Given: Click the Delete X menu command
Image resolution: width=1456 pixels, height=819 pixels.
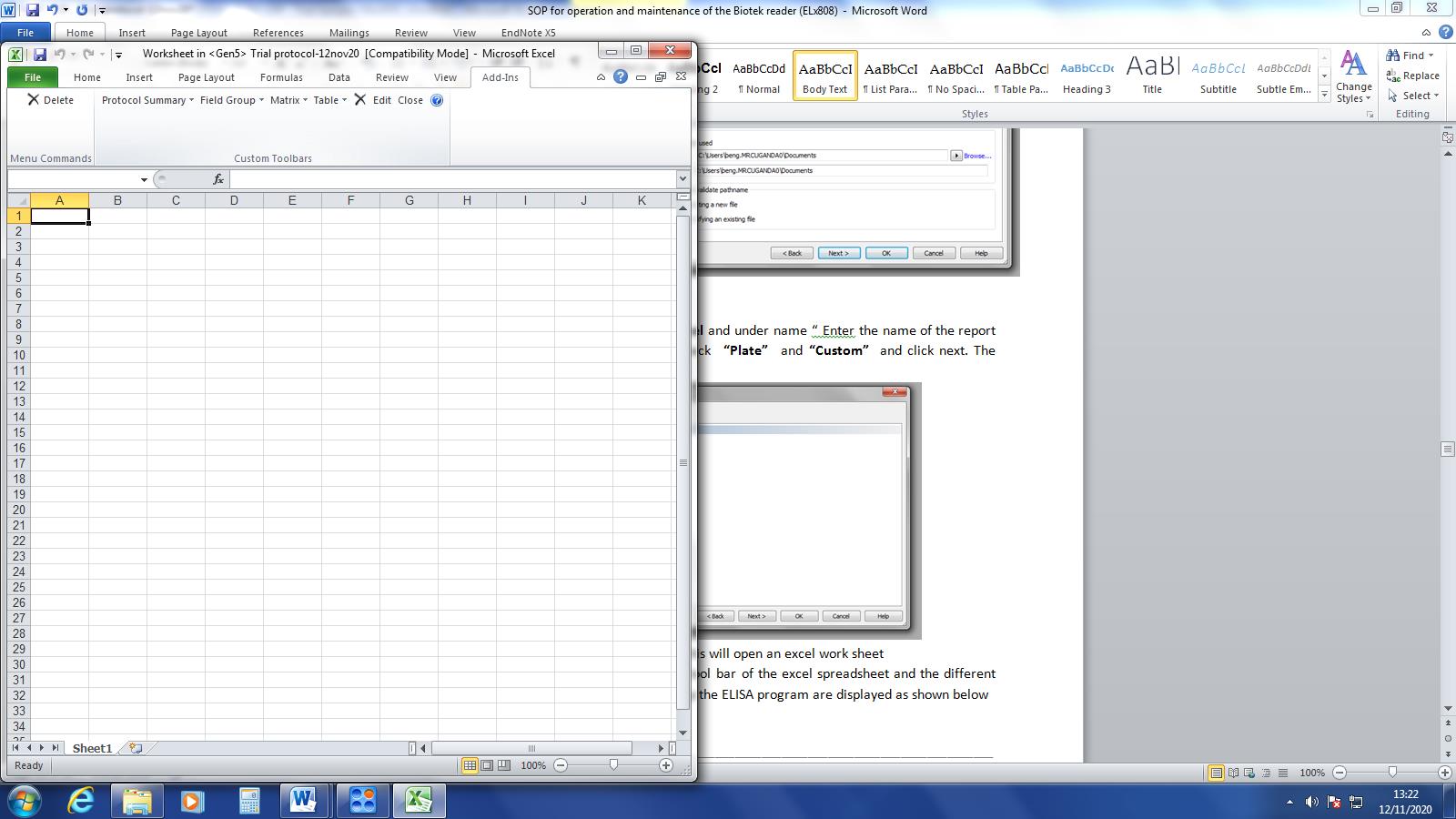Looking at the screenshot, I should tap(50, 100).
